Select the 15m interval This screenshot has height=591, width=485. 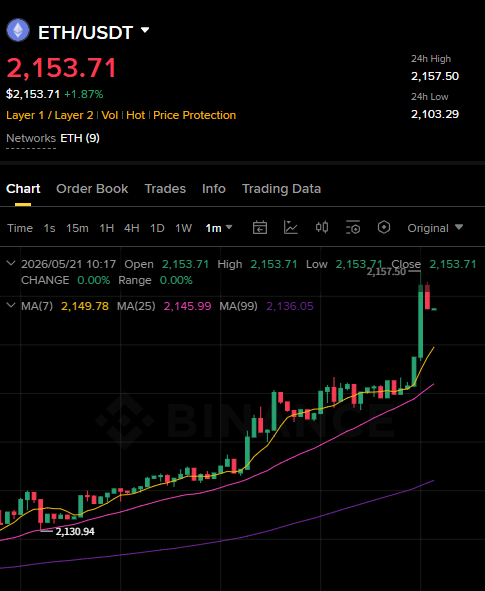click(x=77, y=228)
